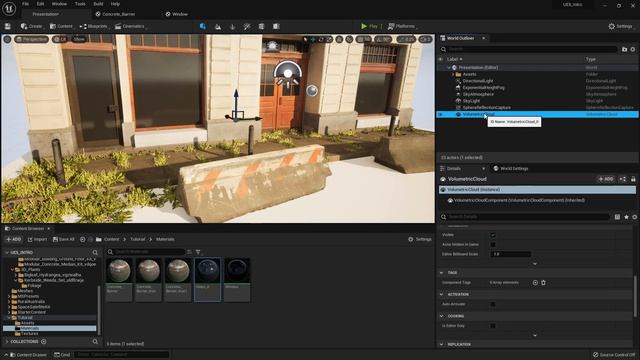Image resolution: width=640 pixels, height=360 pixels.
Task: Click the World Outliner settings gear icon
Action: click(x=633, y=49)
